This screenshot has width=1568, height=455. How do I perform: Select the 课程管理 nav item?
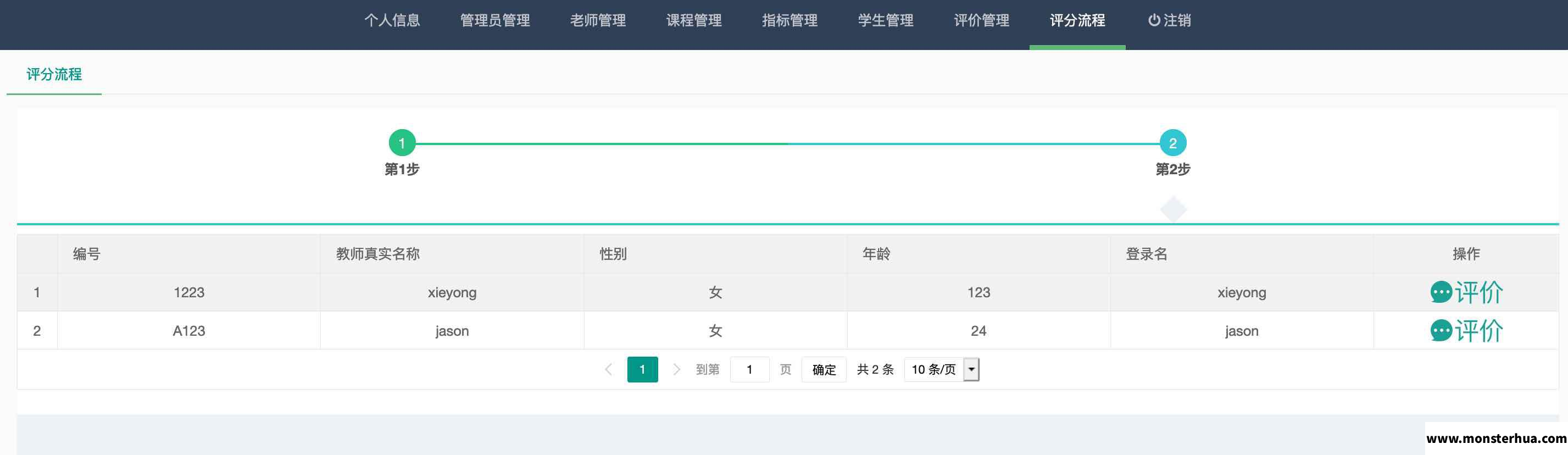pos(694,21)
